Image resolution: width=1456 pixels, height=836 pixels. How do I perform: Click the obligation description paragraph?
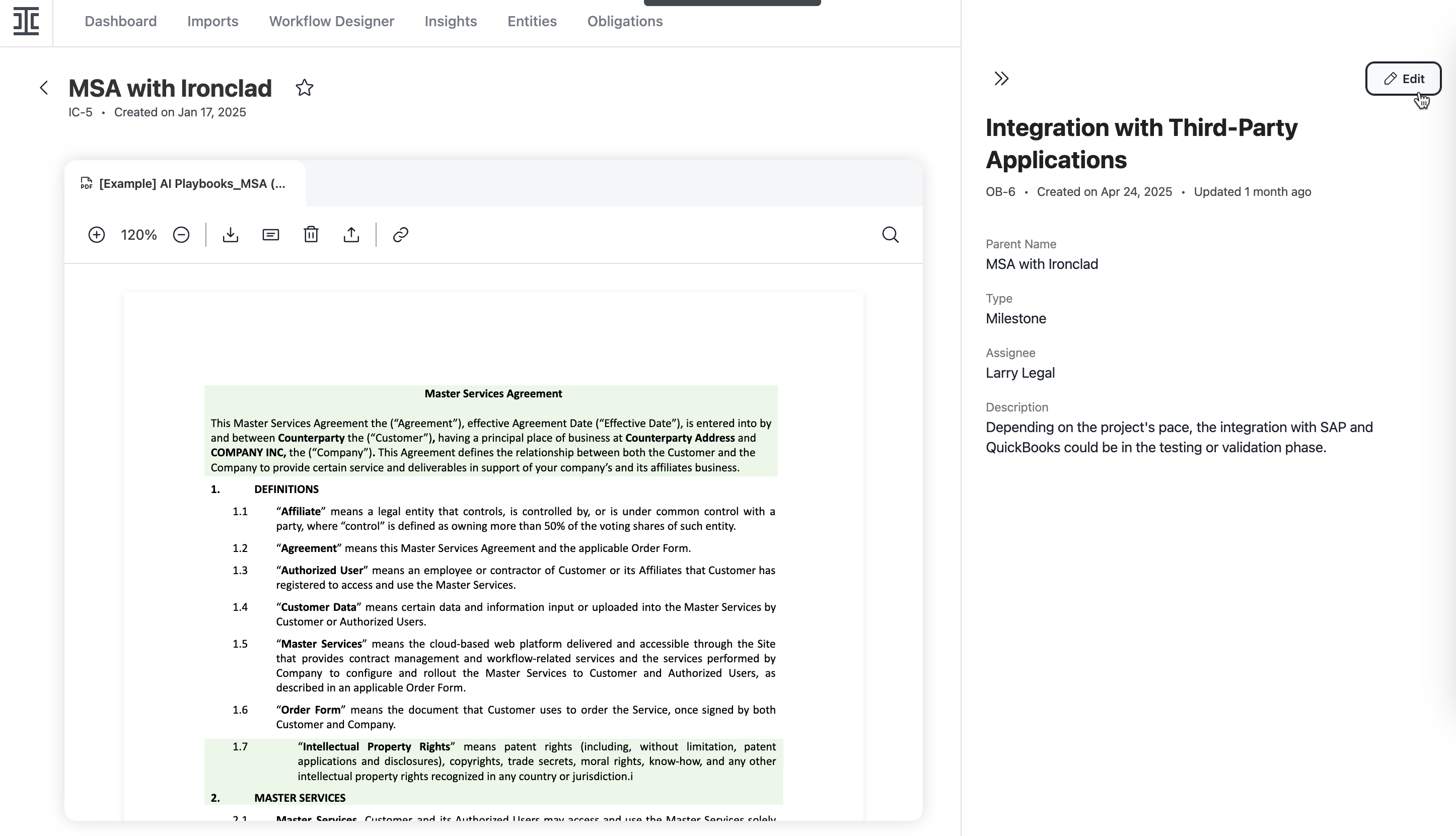[x=1180, y=438]
